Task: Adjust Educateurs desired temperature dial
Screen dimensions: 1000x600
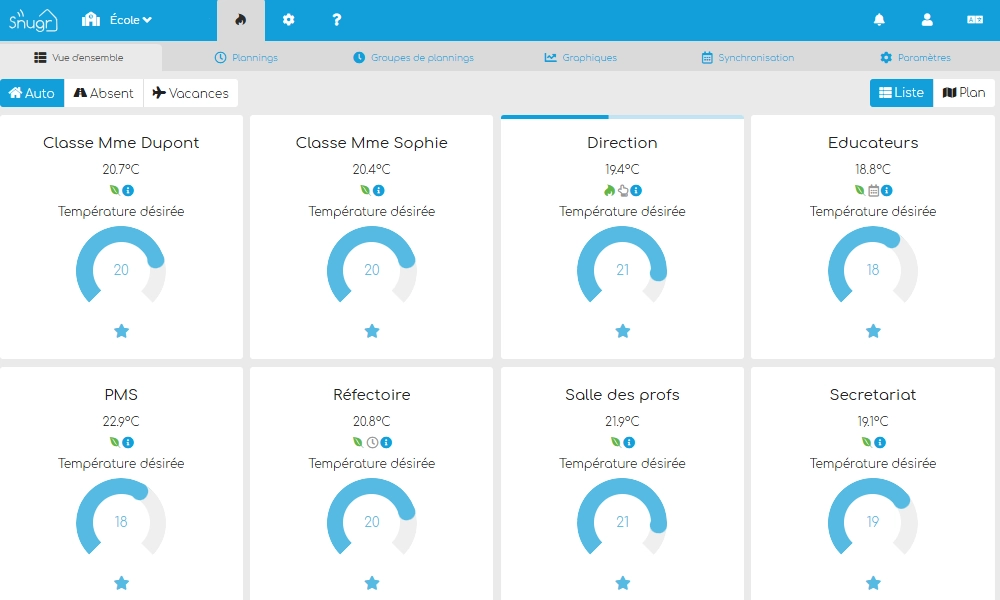Action: tap(873, 265)
